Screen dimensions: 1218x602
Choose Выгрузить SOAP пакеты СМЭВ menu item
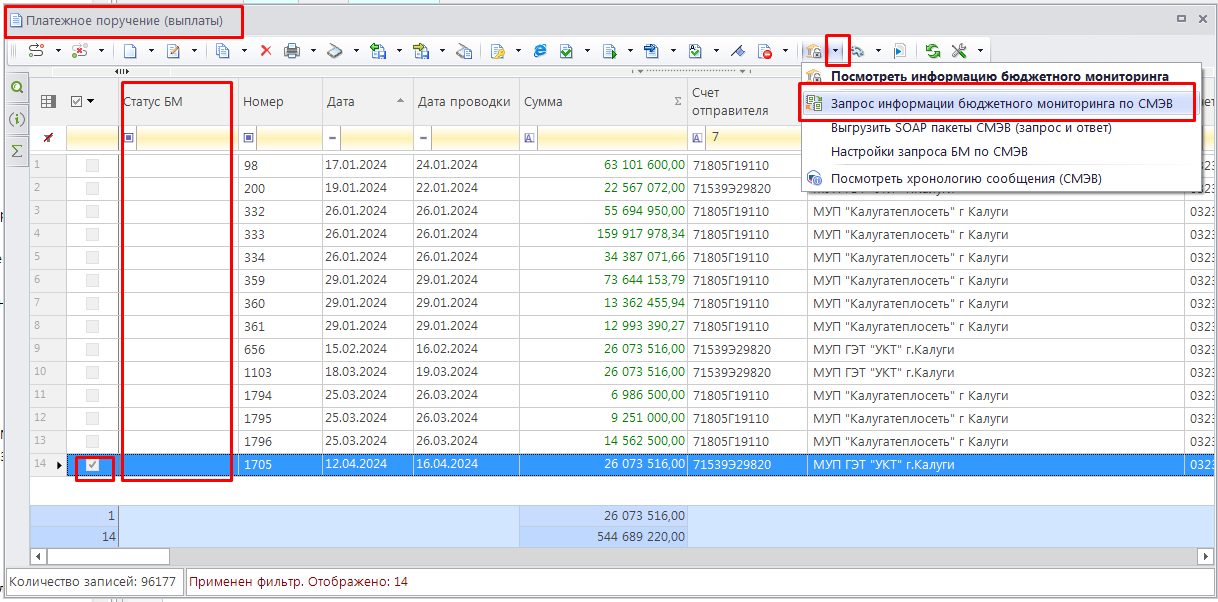(999, 127)
